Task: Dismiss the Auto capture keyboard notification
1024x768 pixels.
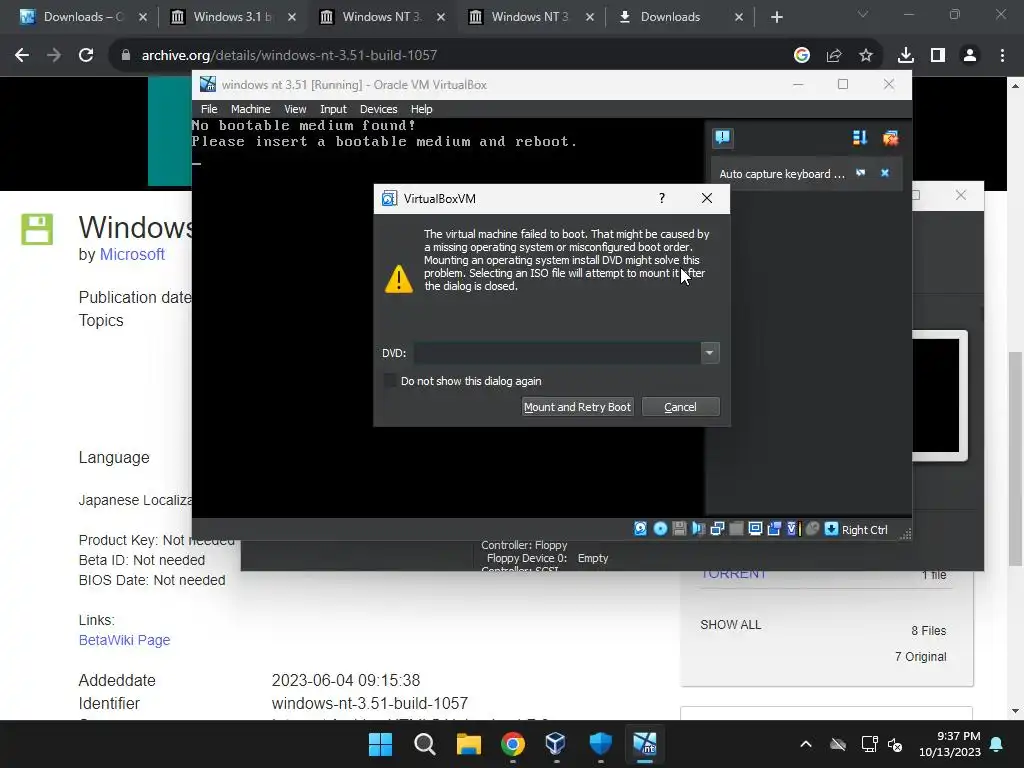Action: tap(885, 173)
